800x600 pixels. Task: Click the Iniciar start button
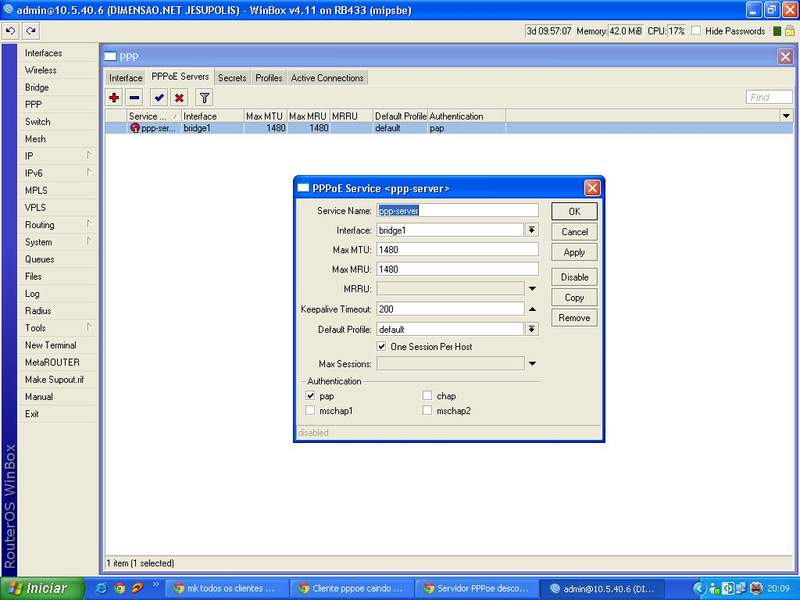[41, 588]
